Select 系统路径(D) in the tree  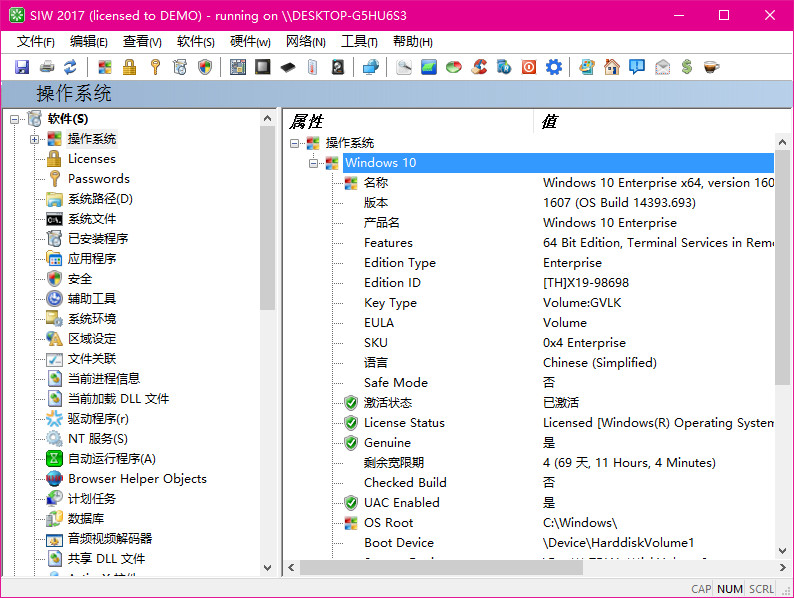(x=100, y=199)
